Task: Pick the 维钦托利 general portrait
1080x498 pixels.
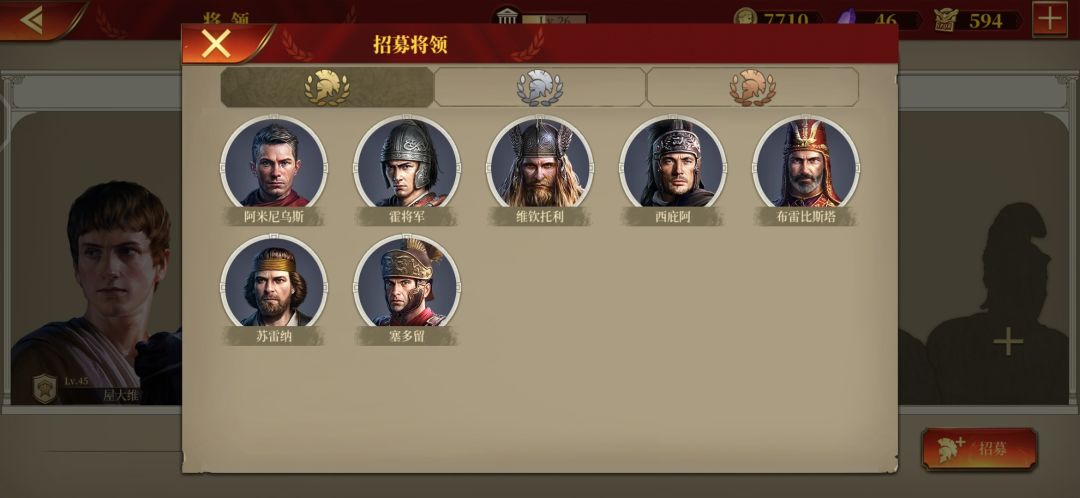Action: pos(540,163)
